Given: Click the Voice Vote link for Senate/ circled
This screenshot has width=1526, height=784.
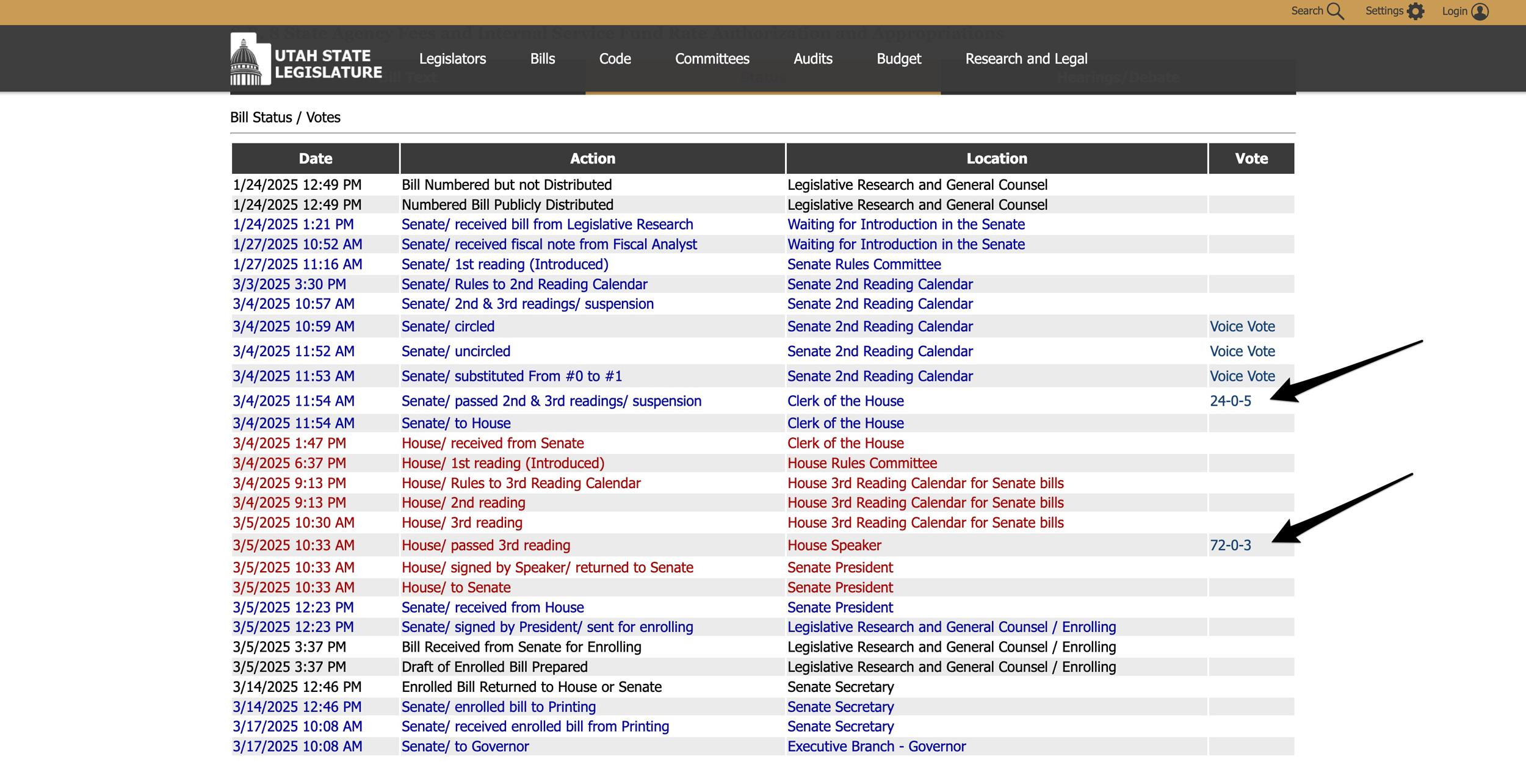Looking at the screenshot, I should pos(1242,326).
